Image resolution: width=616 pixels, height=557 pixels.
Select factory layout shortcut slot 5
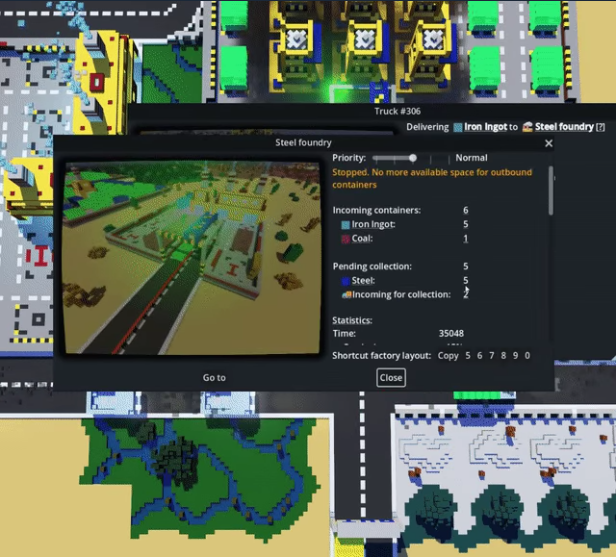468,356
